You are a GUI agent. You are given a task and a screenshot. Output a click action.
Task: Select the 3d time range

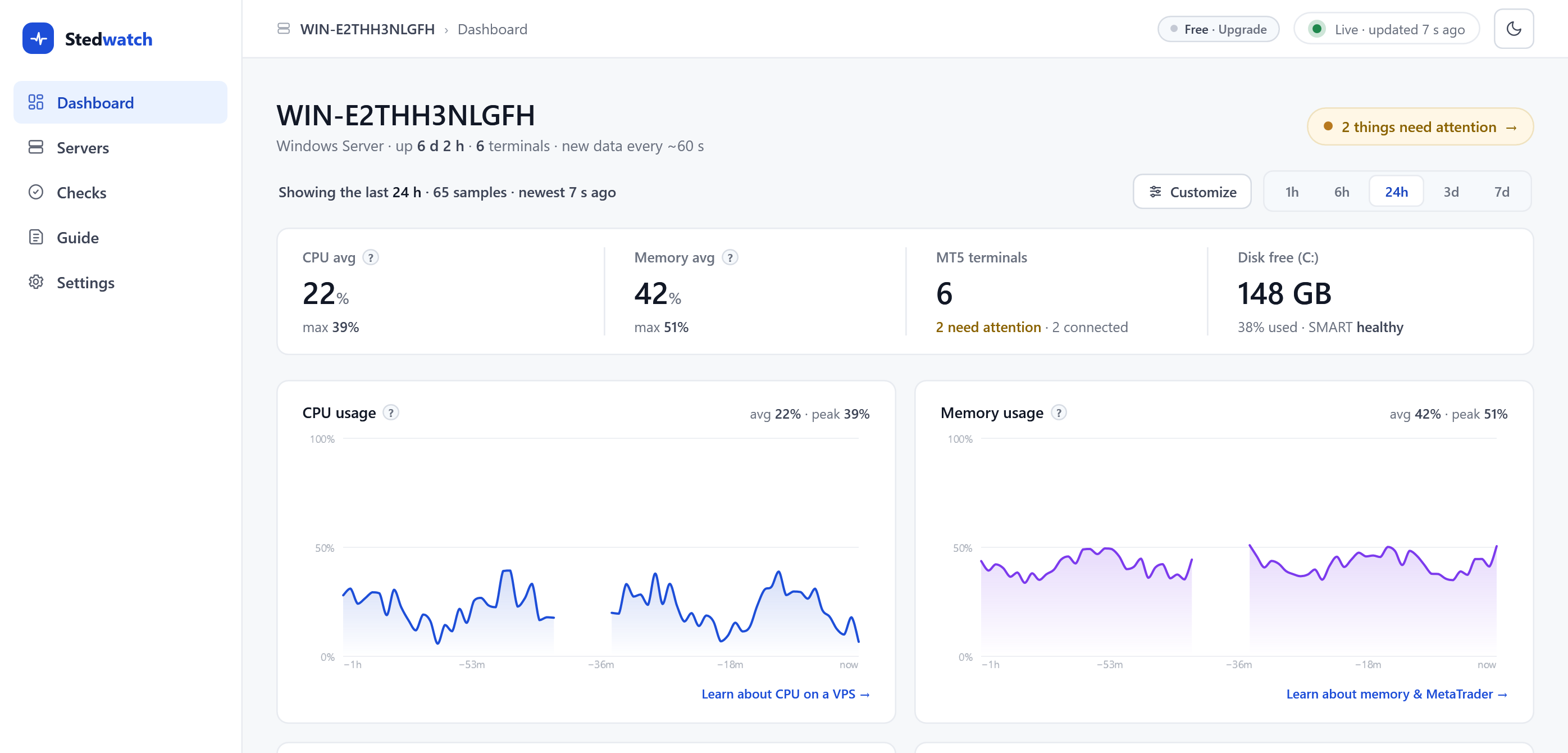click(x=1451, y=192)
